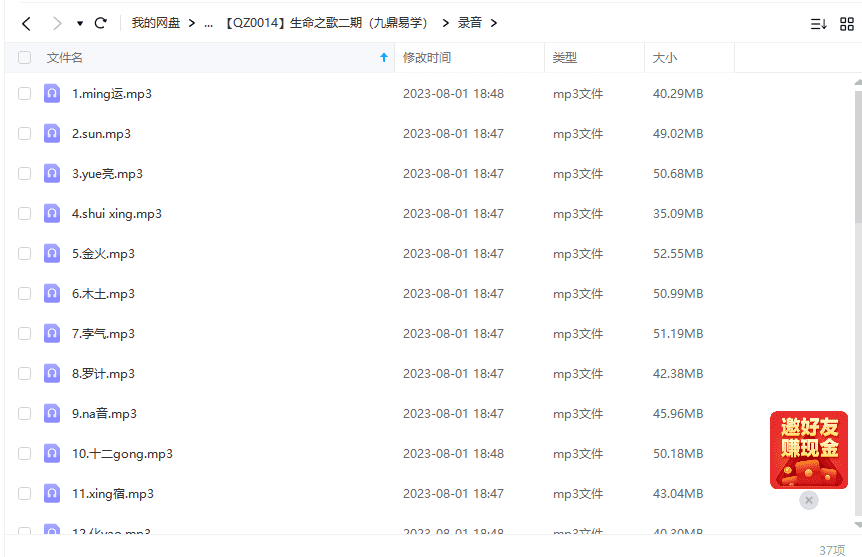Sort by the 修改时间 column
The image size is (862, 557).
(427, 58)
